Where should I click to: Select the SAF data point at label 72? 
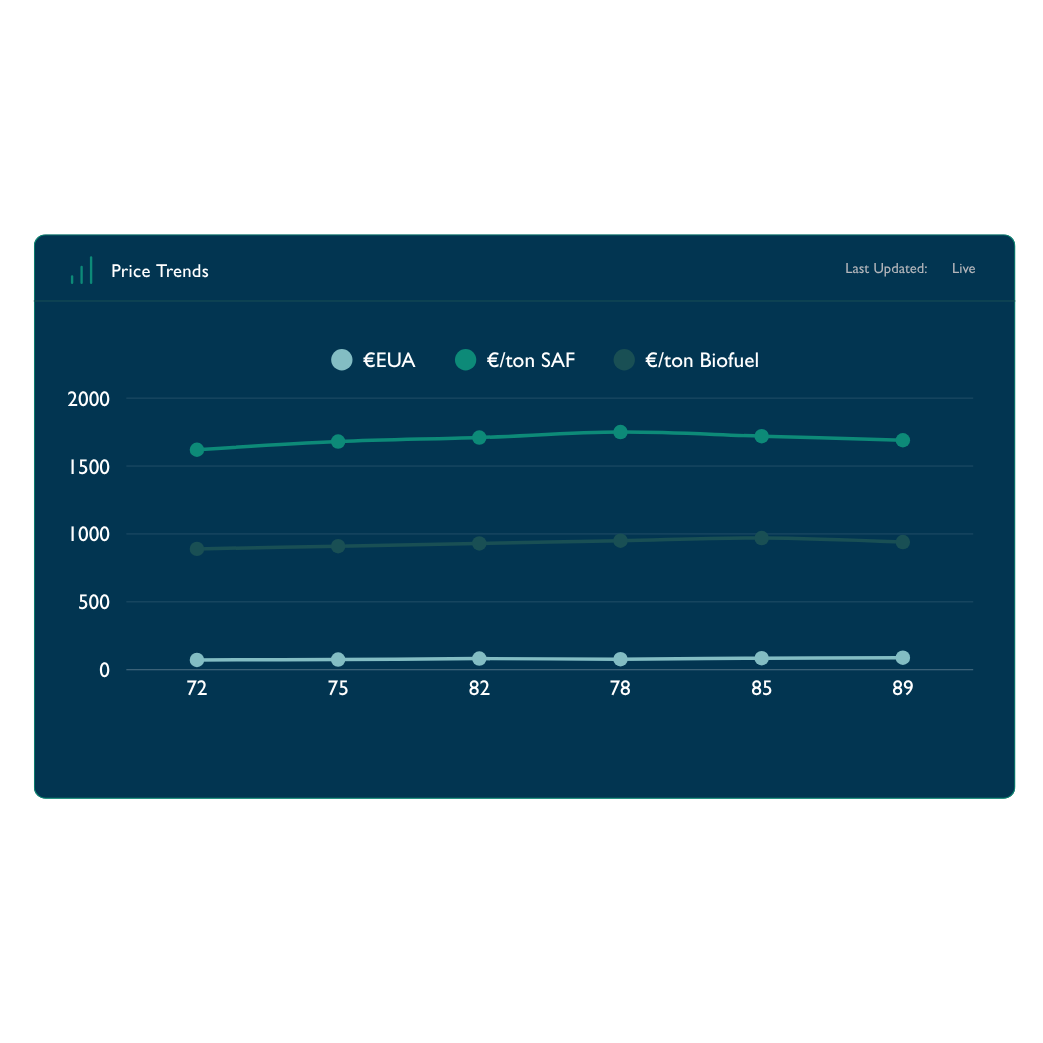(197, 450)
